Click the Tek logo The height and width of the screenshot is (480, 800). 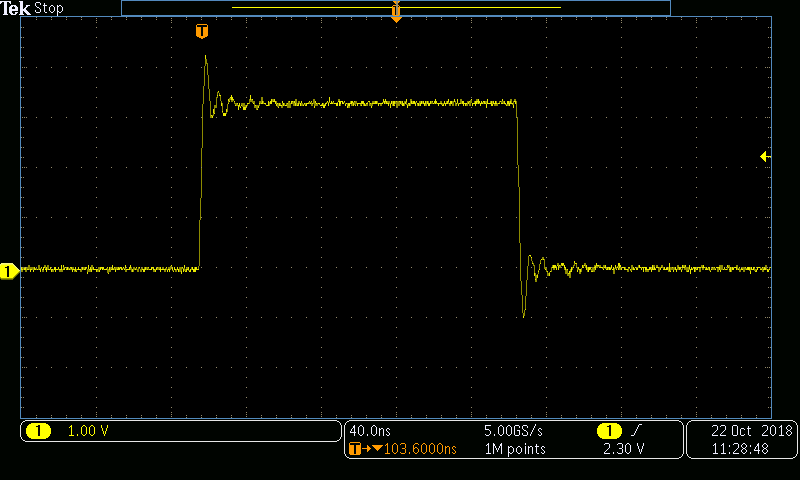click(16, 8)
